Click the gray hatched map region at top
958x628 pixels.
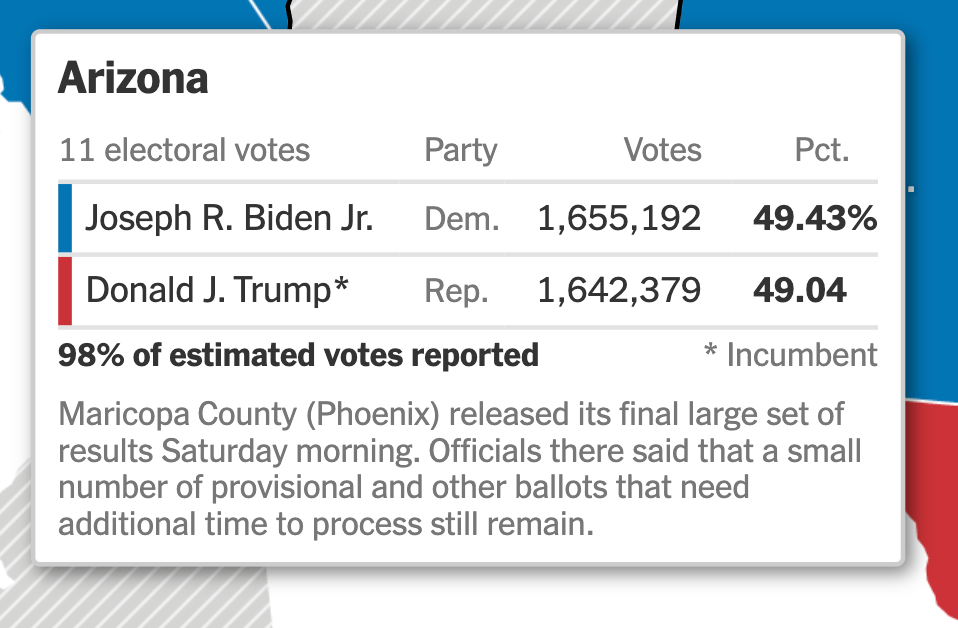point(483,14)
